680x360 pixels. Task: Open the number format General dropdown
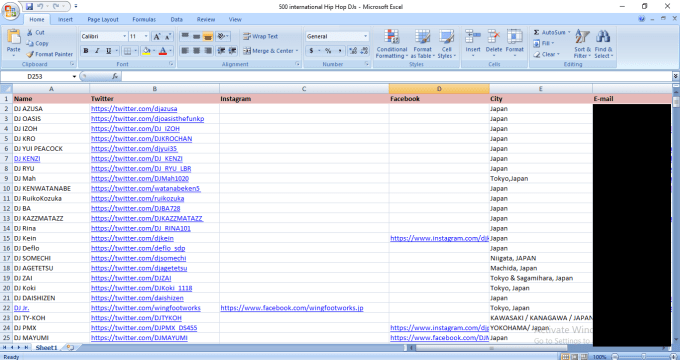(x=365, y=36)
